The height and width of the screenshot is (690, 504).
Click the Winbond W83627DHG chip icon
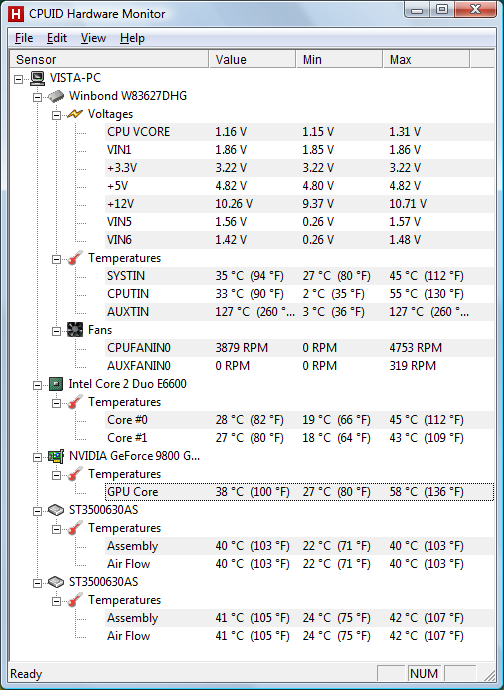click(56, 96)
